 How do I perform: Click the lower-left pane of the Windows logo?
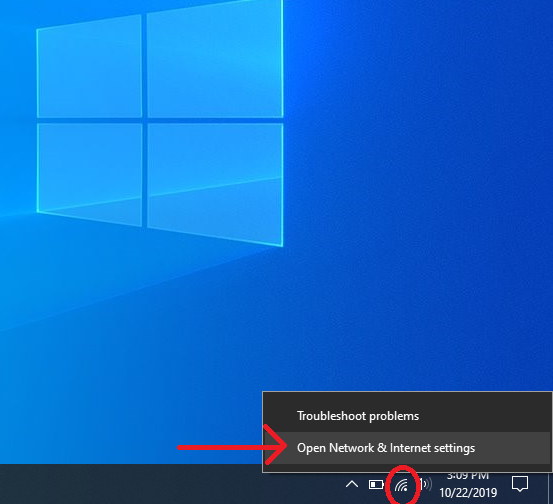click(89, 175)
